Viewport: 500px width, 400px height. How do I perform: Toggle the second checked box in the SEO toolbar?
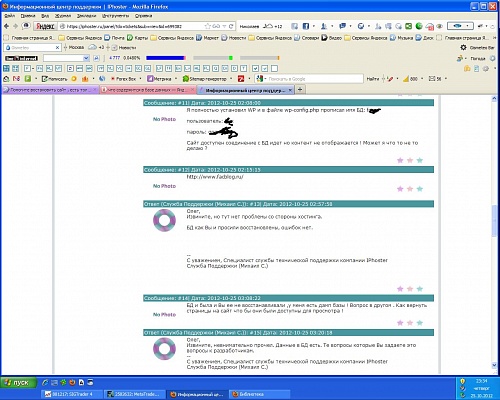[x=265, y=68]
